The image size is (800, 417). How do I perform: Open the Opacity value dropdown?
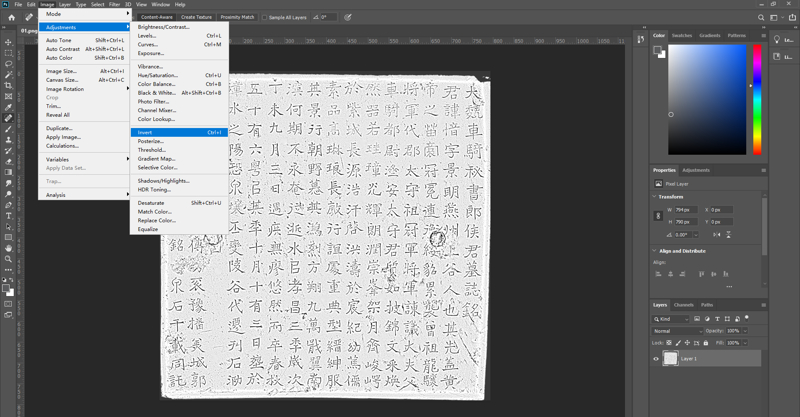(x=745, y=331)
